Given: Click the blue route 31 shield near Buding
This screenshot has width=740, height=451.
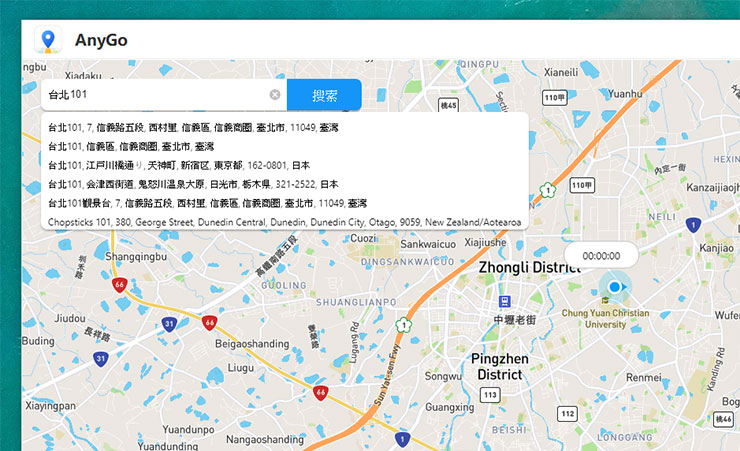Looking at the screenshot, I should coord(101,359).
